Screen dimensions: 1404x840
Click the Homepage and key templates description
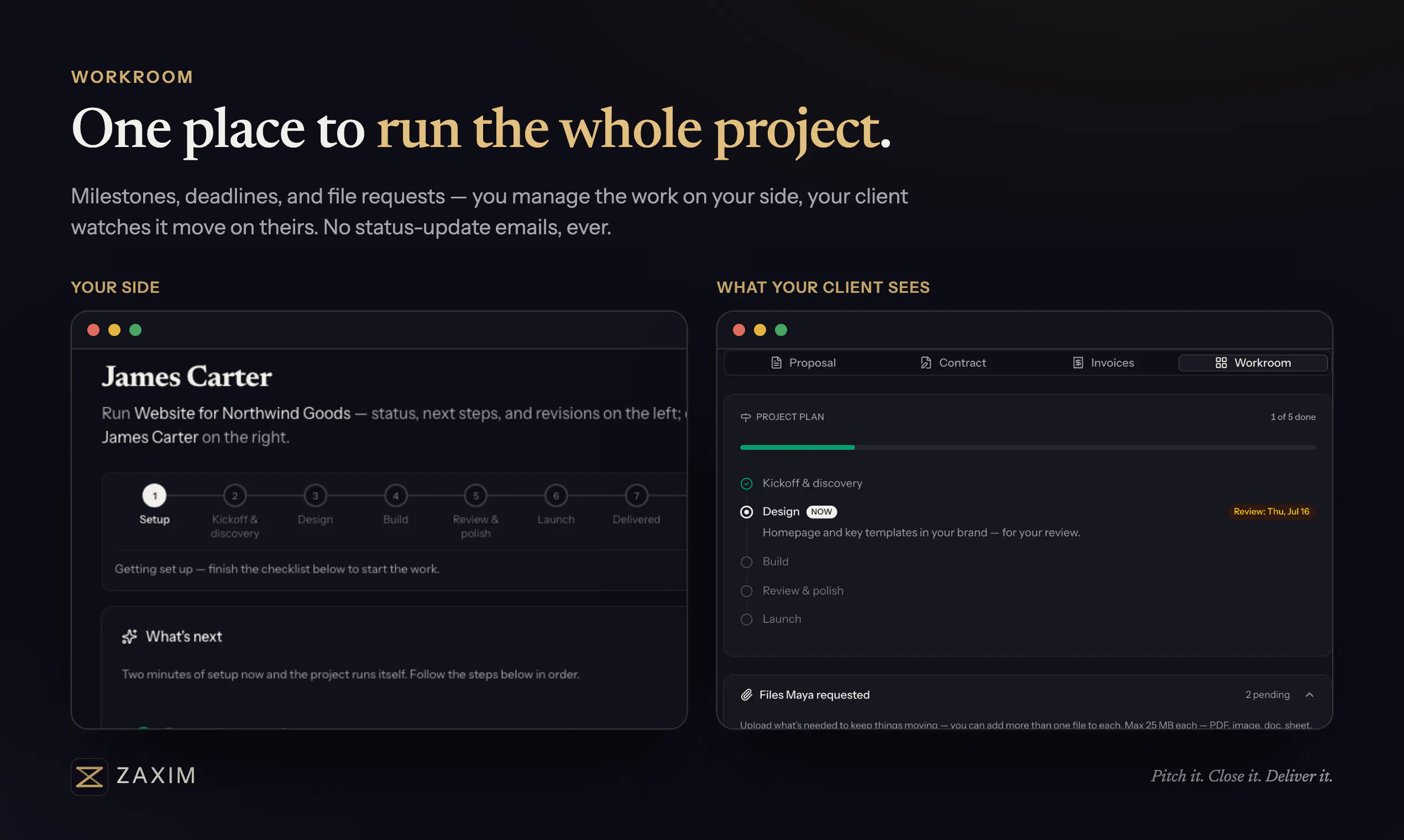[921, 533]
